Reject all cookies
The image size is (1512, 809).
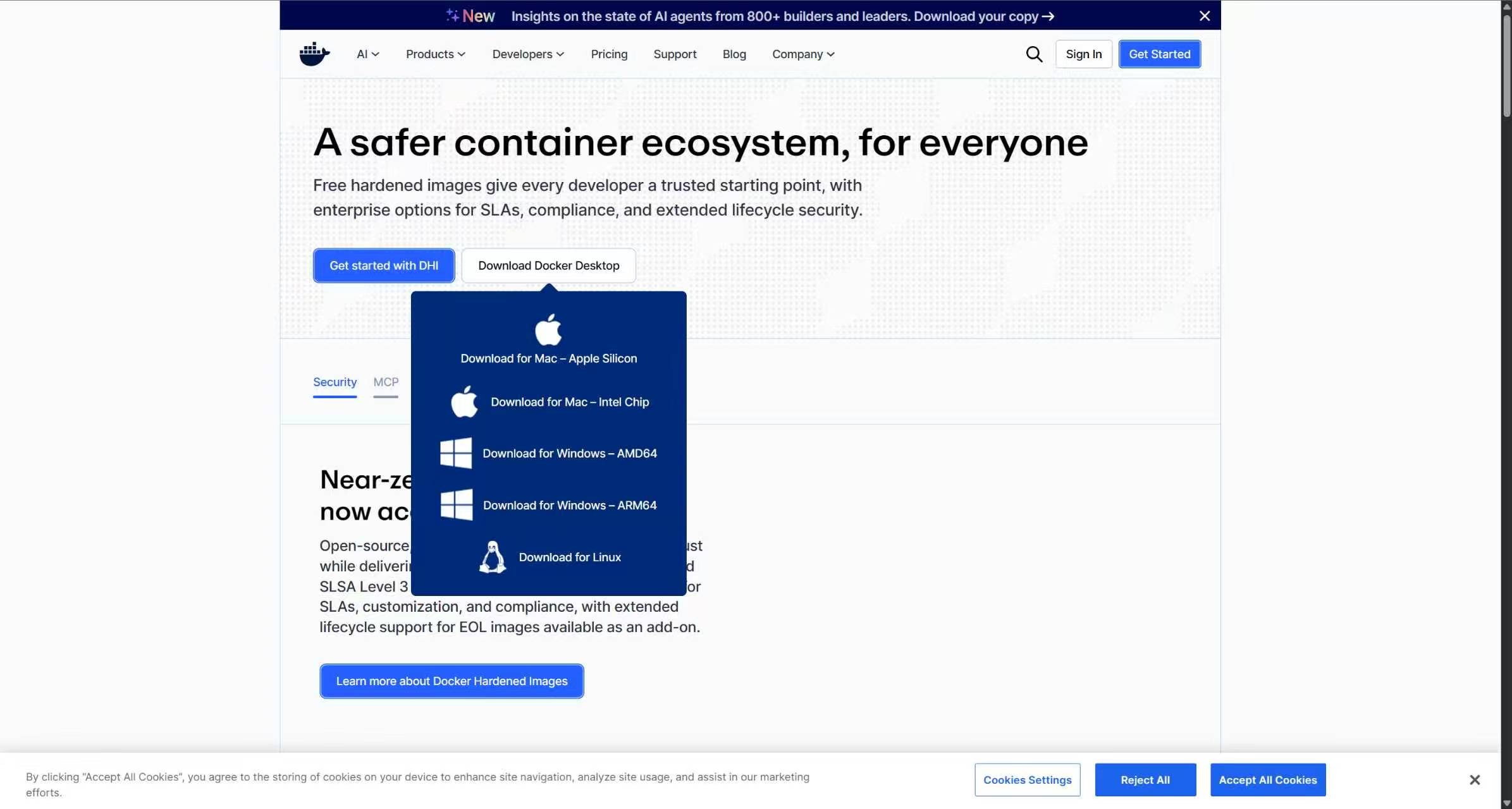pyautogui.click(x=1145, y=780)
